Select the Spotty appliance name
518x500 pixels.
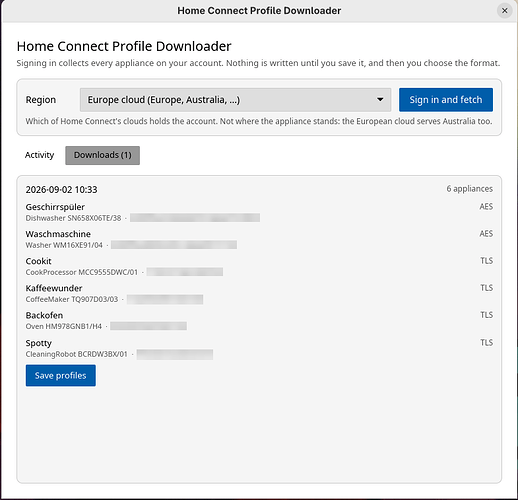pyautogui.click(x=39, y=343)
